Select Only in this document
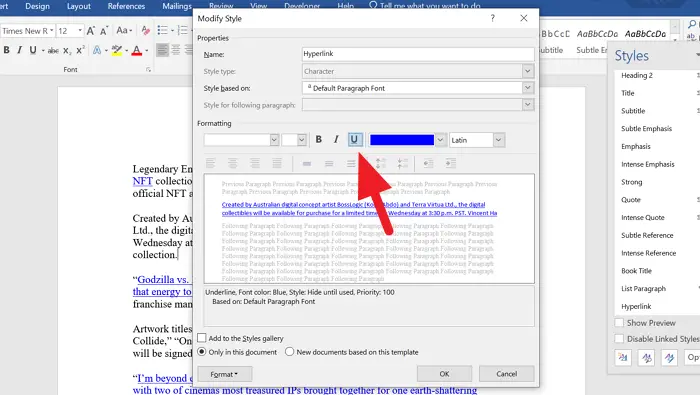The height and width of the screenshot is (395, 700). coord(202,352)
